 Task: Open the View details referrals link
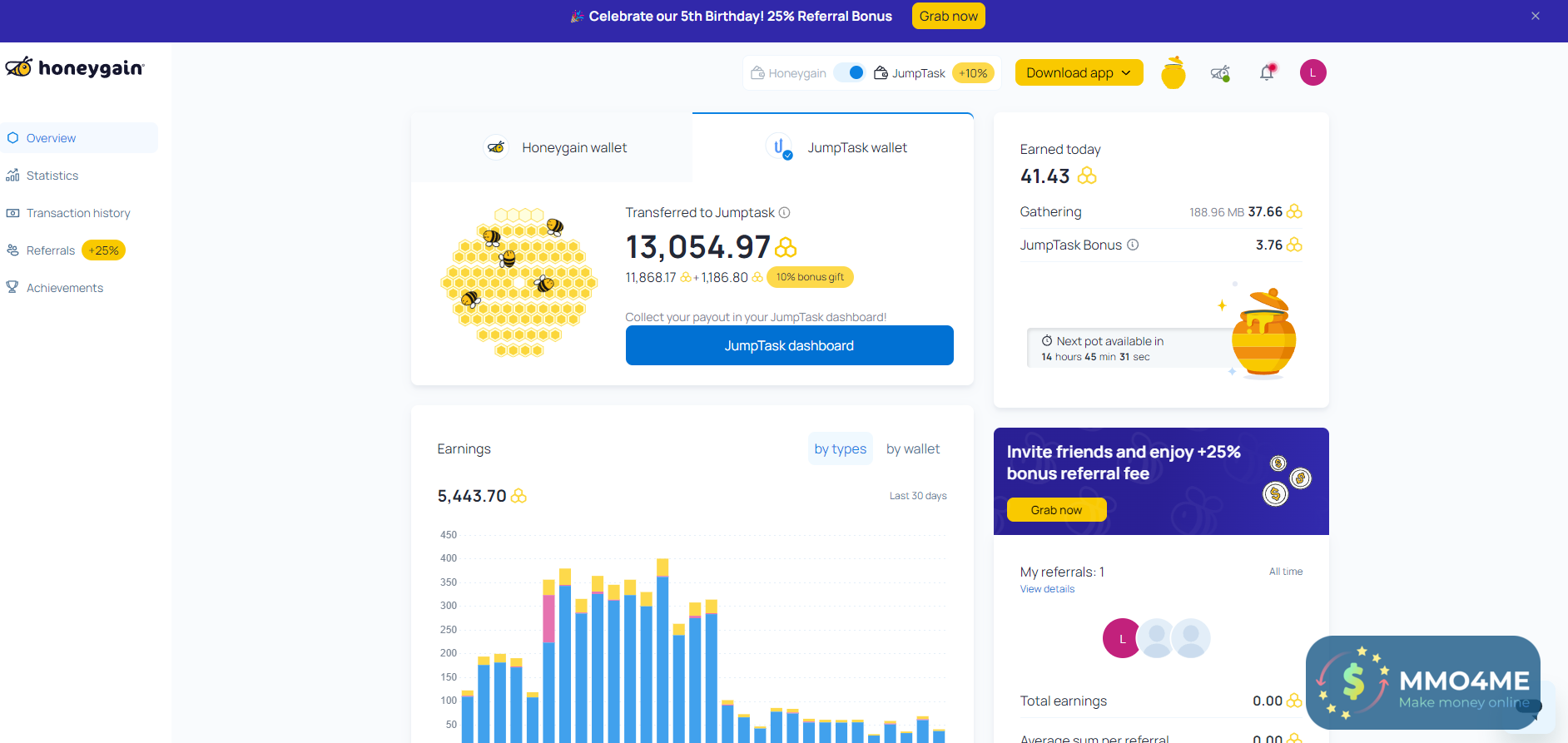click(x=1047, y=589)
